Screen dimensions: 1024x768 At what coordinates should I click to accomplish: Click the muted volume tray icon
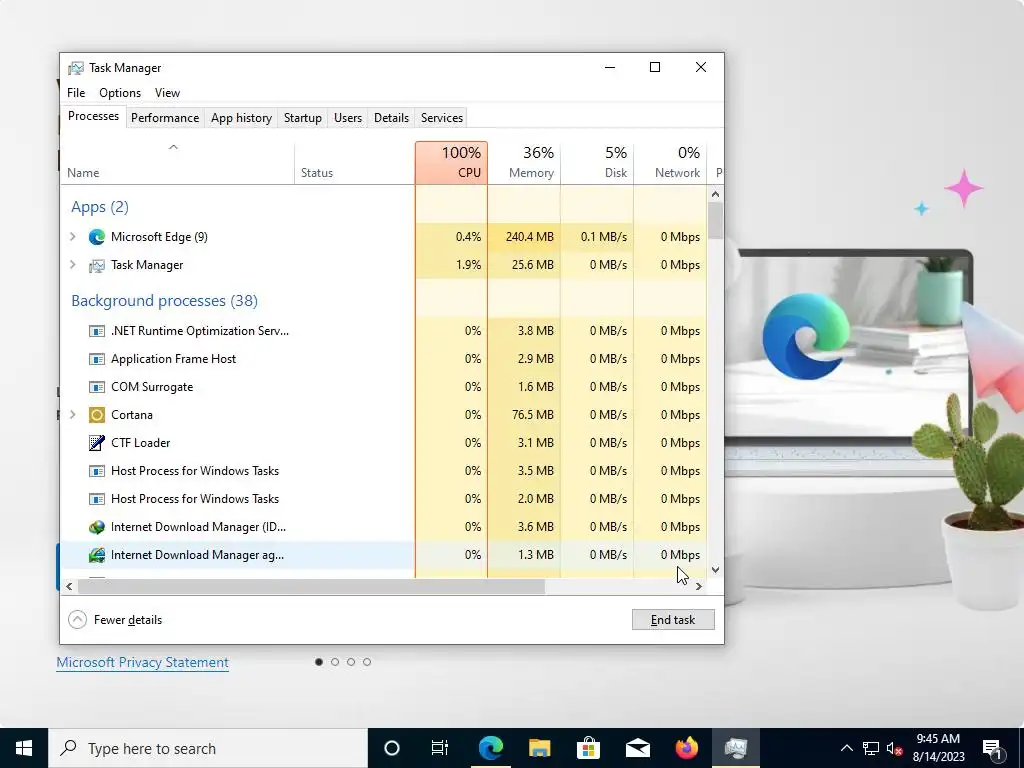point(895,748)
